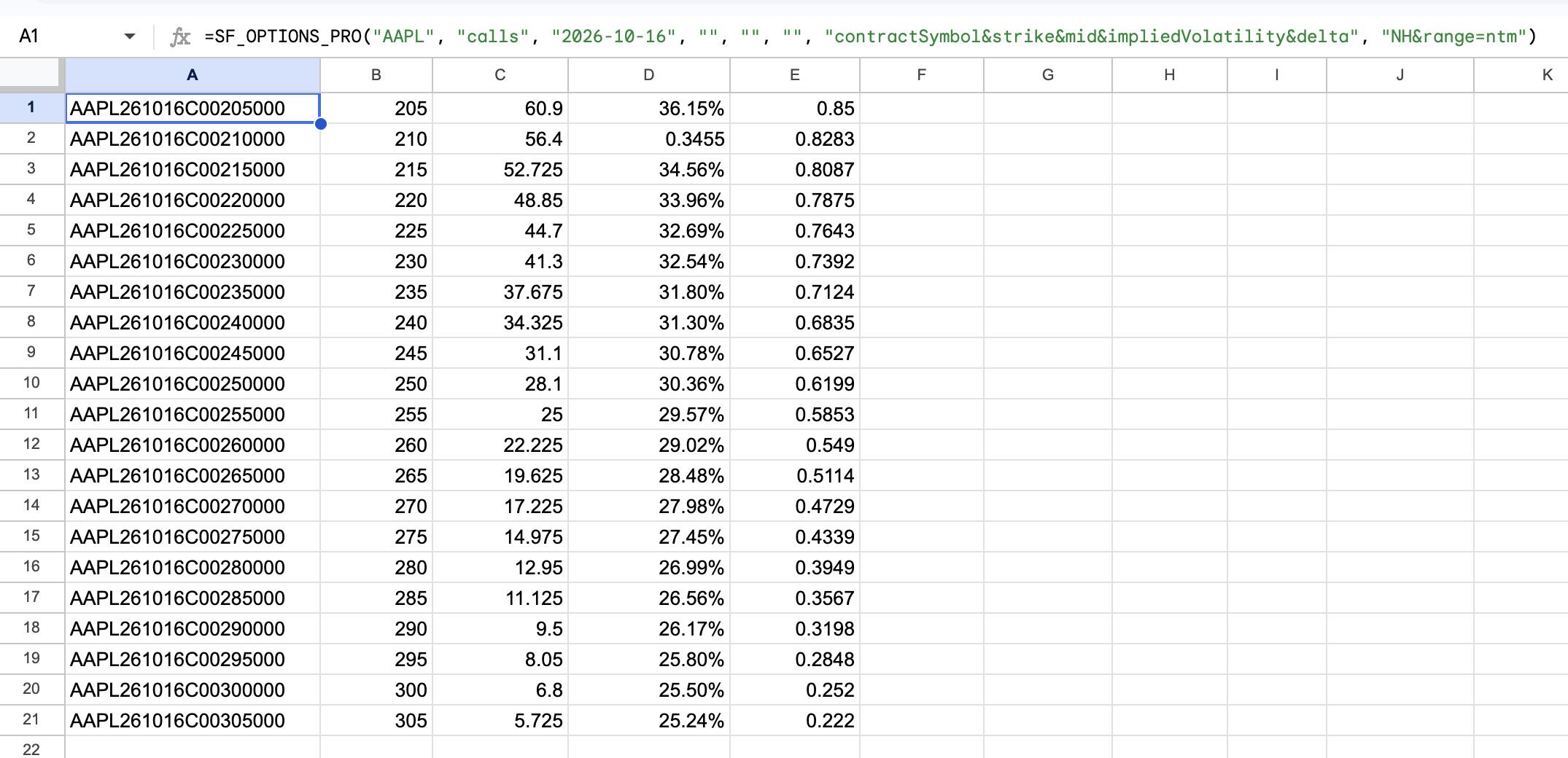
Task: Click cell AAPL261016C00305000
Action: tap(193, 720)
